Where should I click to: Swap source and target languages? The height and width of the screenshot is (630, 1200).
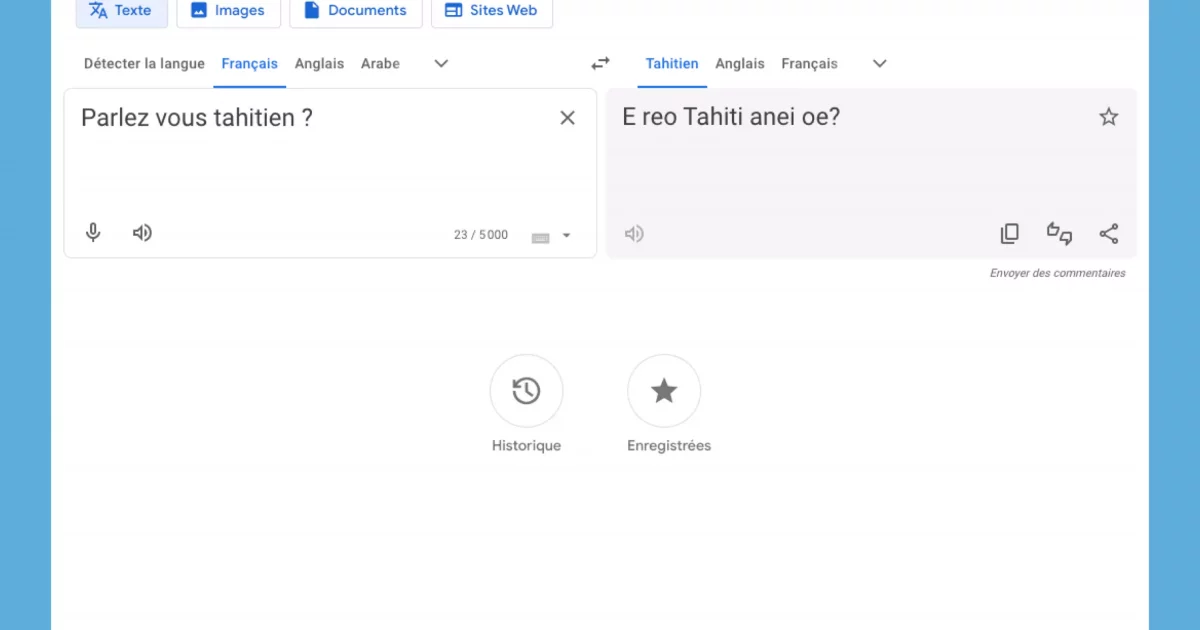600,62
